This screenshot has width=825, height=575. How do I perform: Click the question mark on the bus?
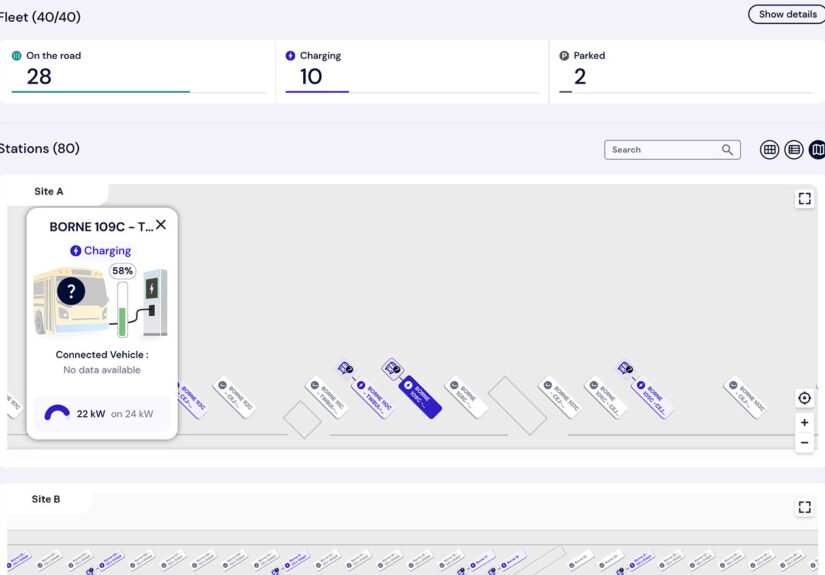point(71,291)
